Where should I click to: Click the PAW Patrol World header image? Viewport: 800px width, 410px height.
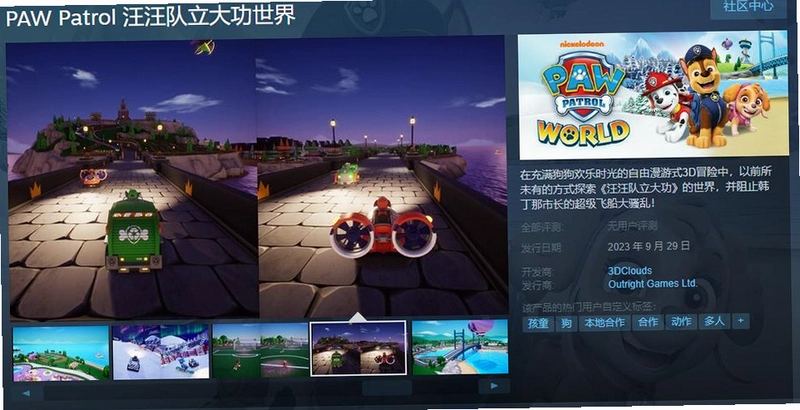[653, 94]
